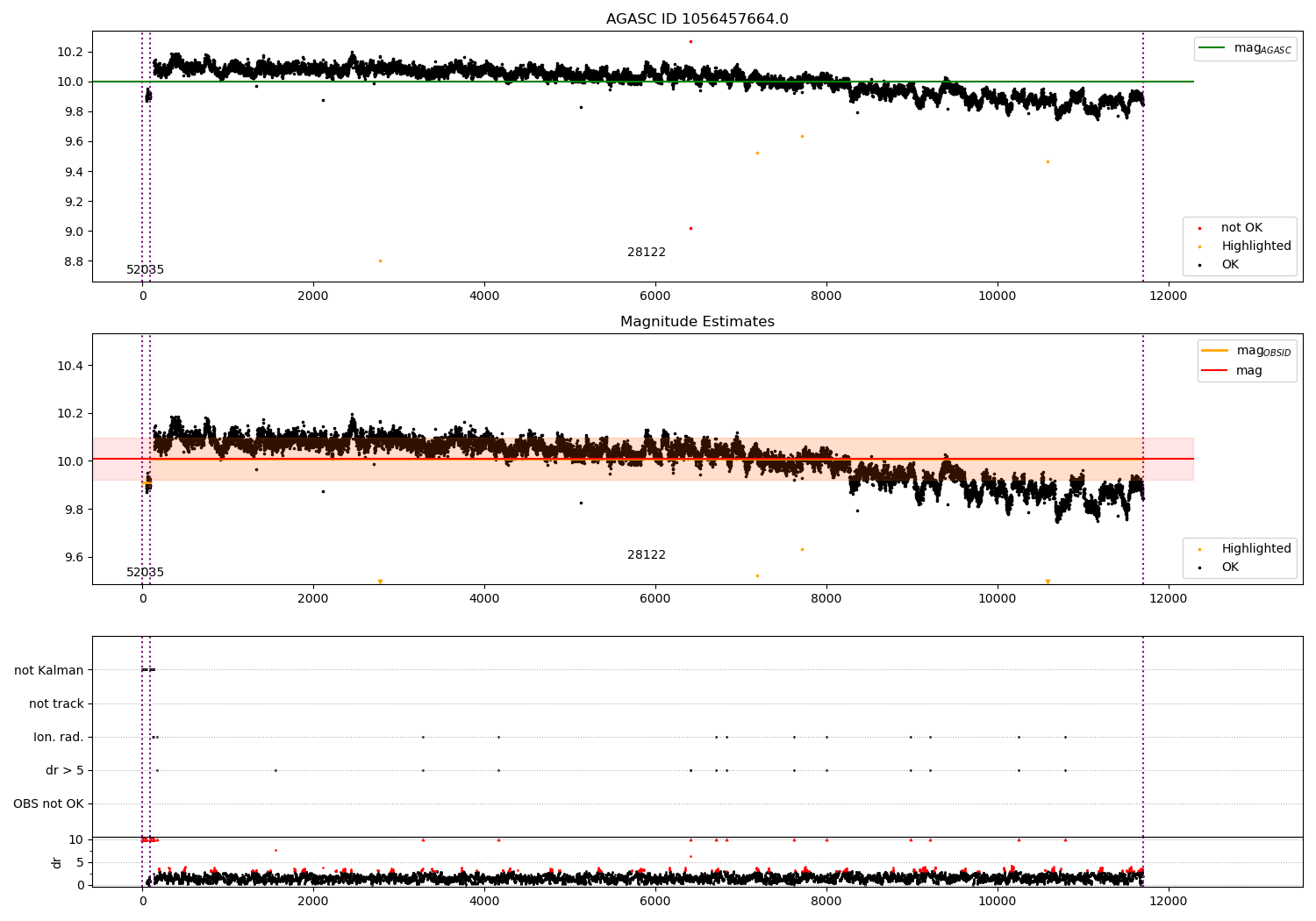Click orange downward triangle near x 2800, middle plot
Image resolution: width=1316 pixels, height=921 pixels.
point(380,582)
